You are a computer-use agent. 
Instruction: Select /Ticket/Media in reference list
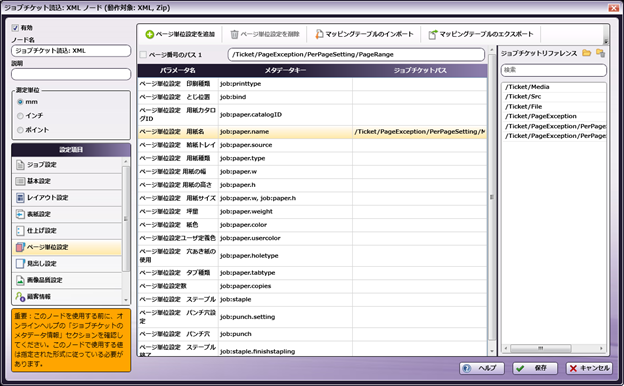pos(553,87)
